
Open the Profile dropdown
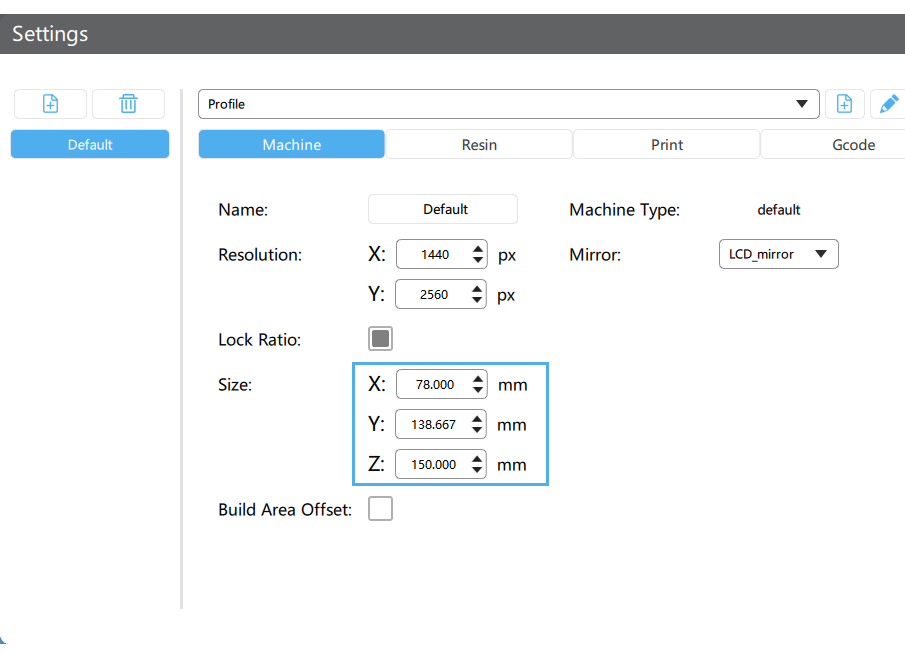[x=801, y=103]
